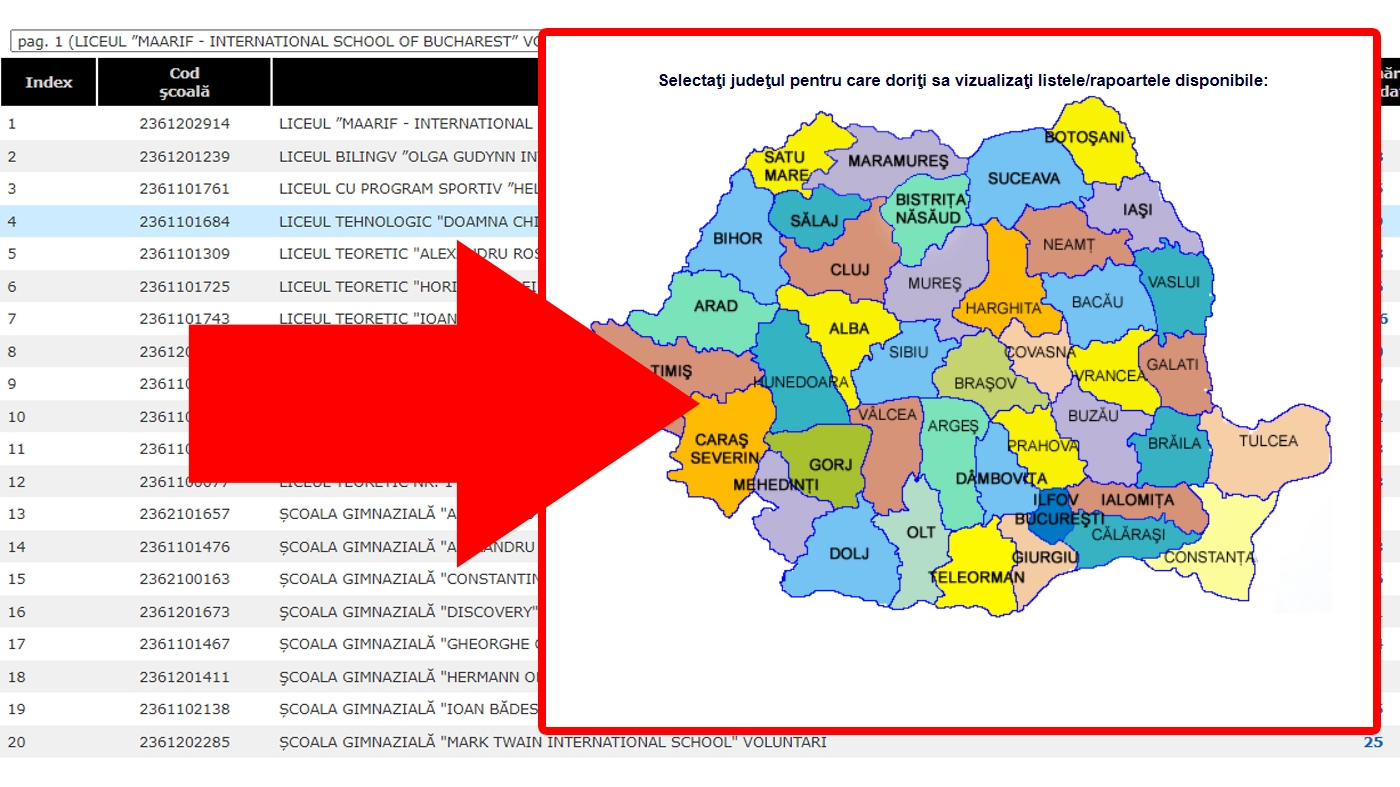Select Dolj county on the map
The image size is (1400, 787).
click(849, 553)
